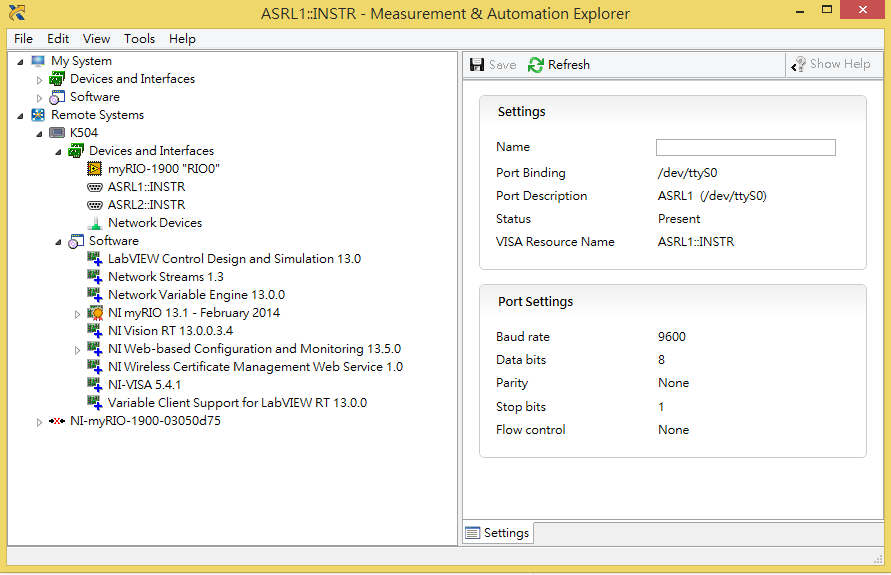
Task: Click the NI Vision RT icon
Action: click(x=94, y=331)
